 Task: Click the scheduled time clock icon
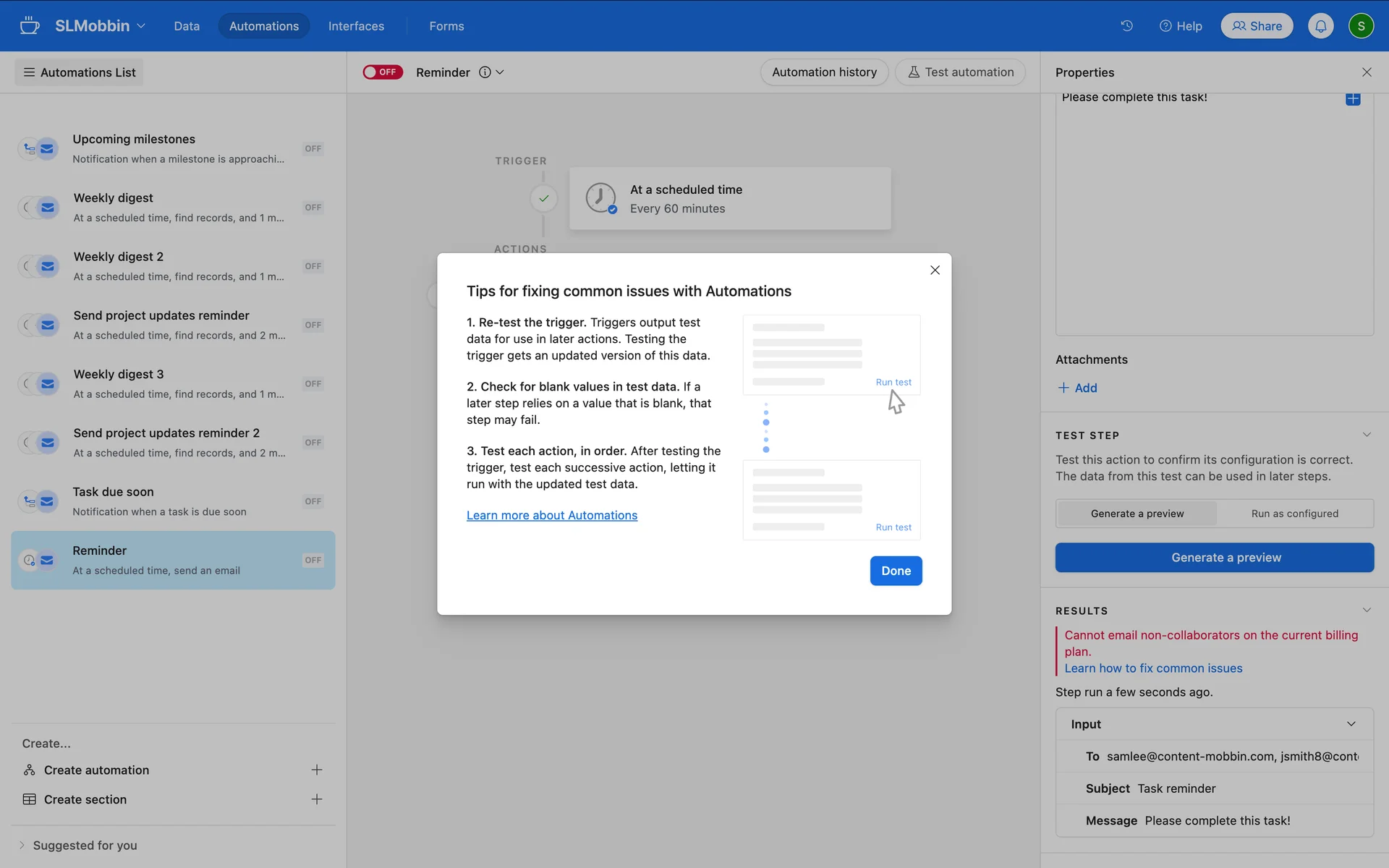600,198
